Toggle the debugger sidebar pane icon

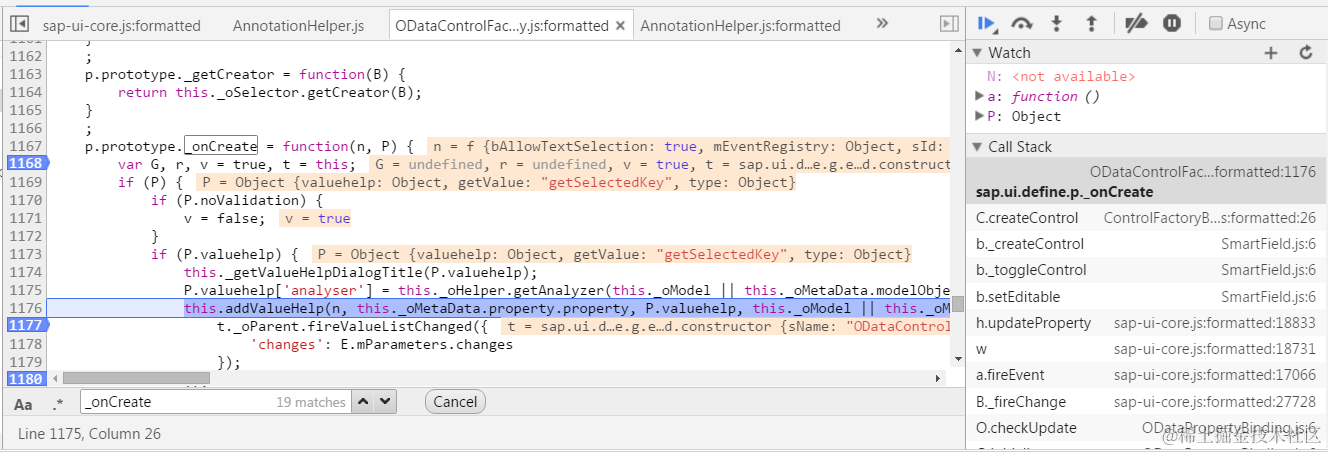point(949,23)
